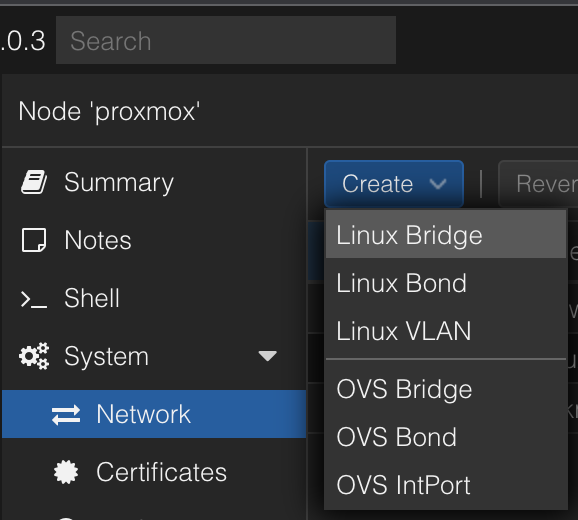Viewport: 578px width, 520px height.
Task: Select OVS Bridge menu entry
Action: click(446, 389)
